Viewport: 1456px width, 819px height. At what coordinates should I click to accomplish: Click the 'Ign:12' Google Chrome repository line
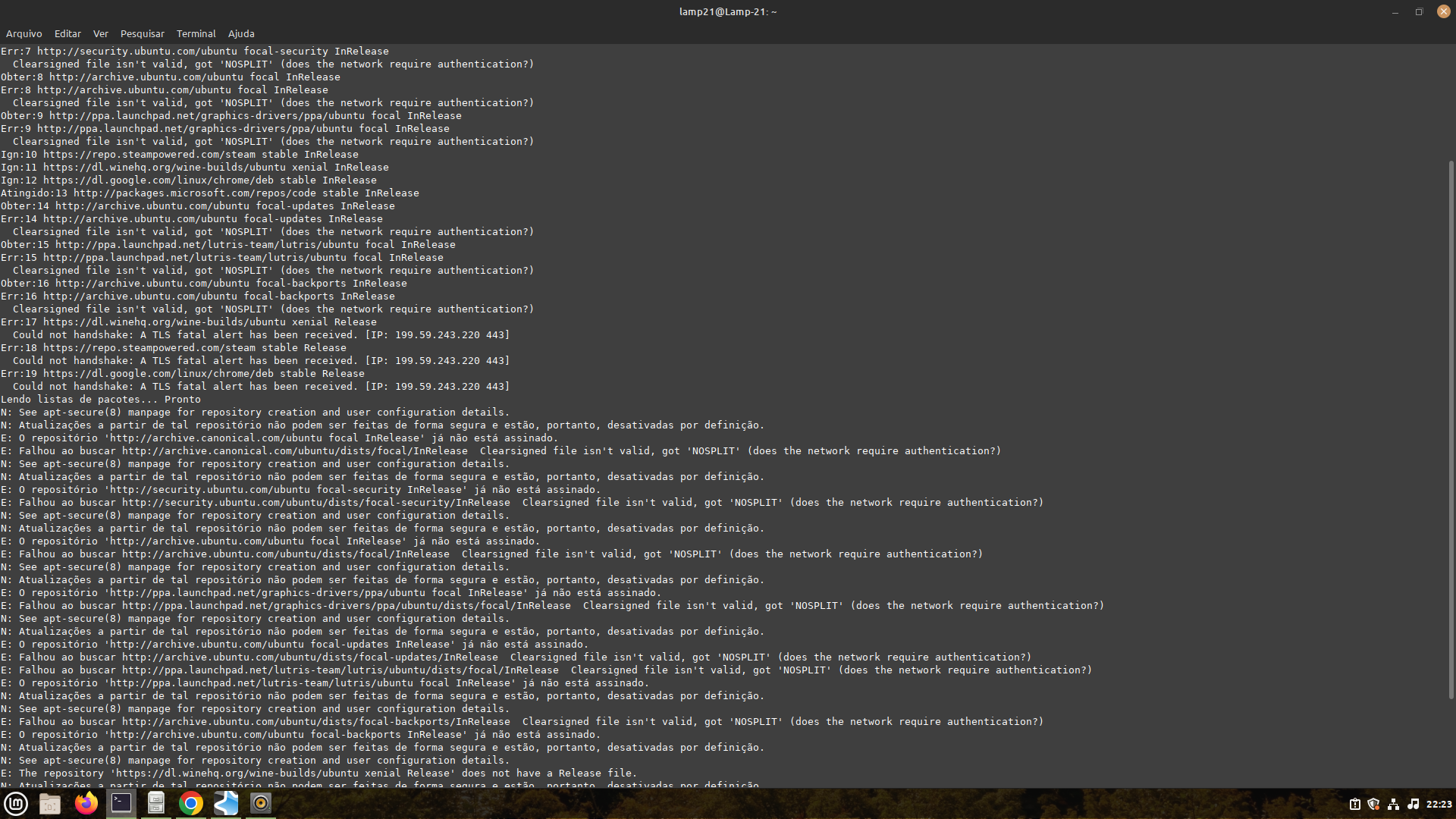189,180
